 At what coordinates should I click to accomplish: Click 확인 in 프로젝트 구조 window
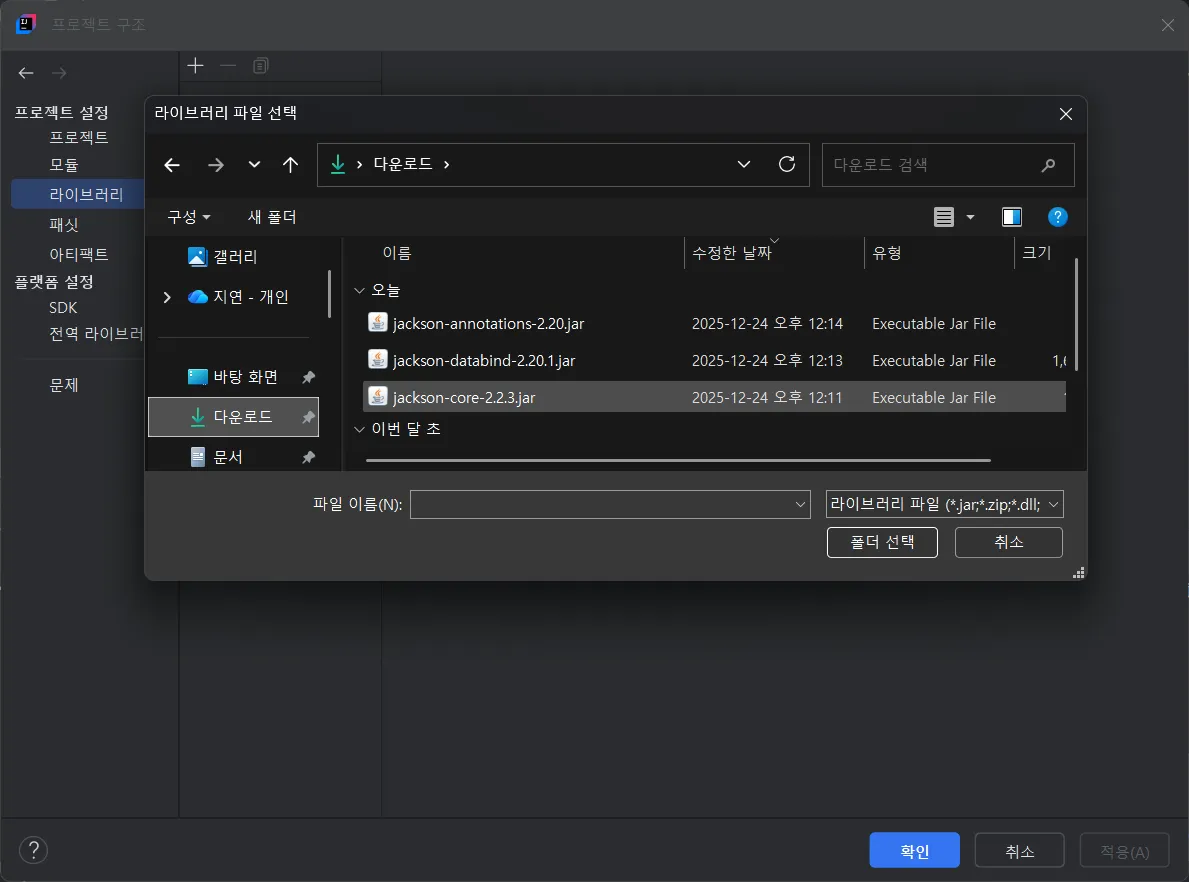point(914,851)
